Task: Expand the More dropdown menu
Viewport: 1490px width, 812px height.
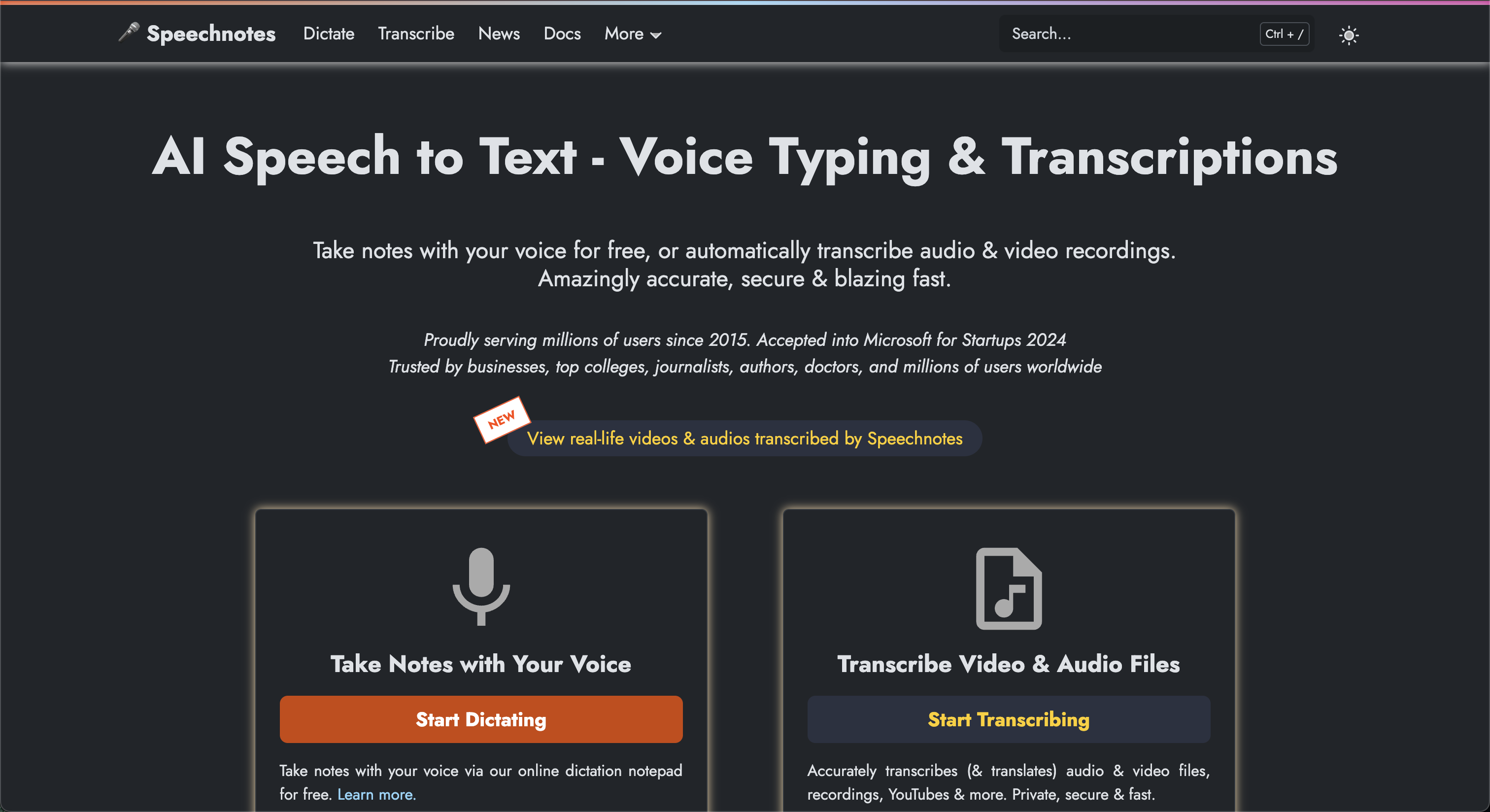Action: (x=624, y=34)
